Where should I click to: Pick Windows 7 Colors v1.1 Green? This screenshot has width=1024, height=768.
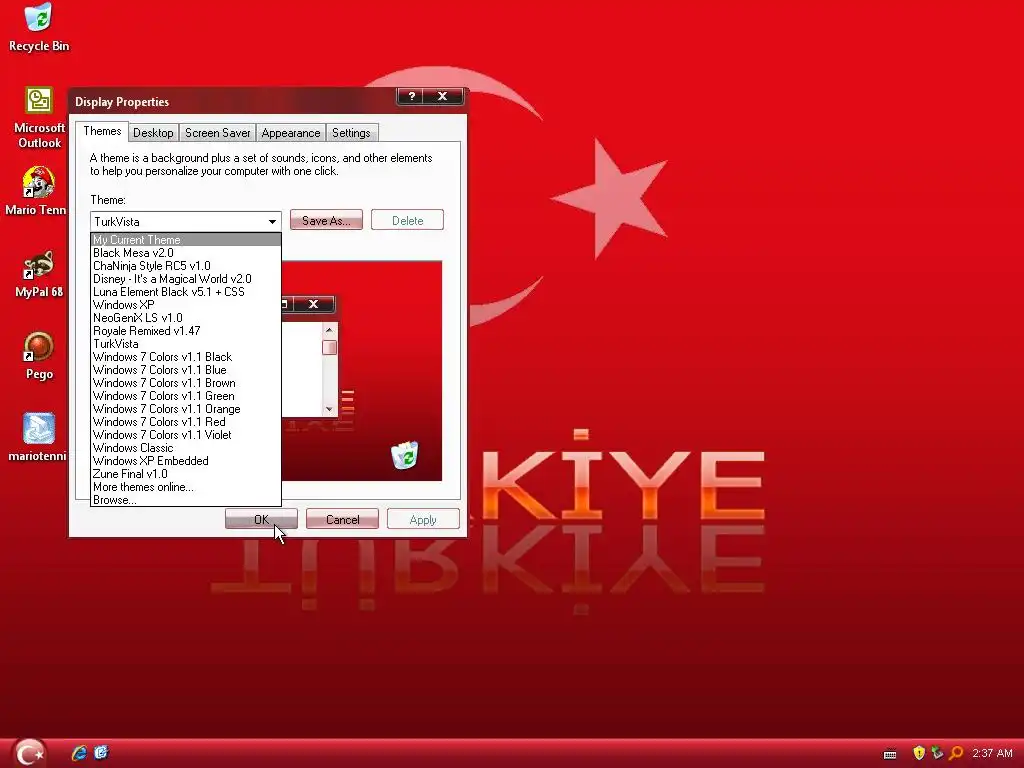pyautogui.click(x=185, y=396)
